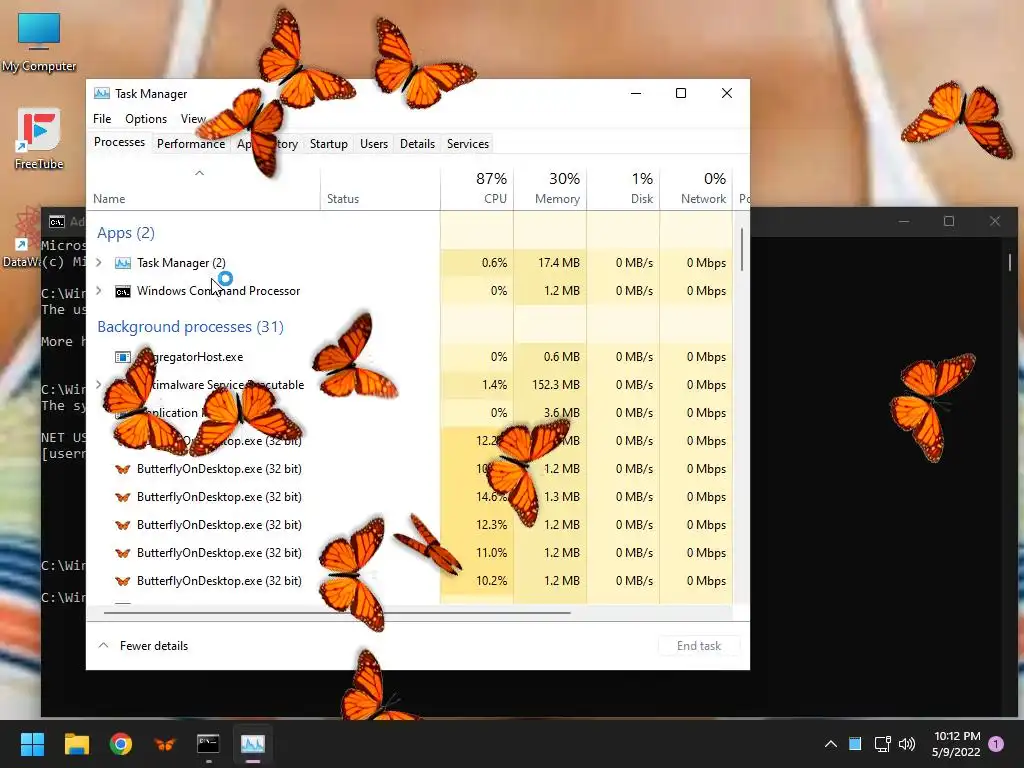Open the File menu in Task Manager
Viewport: 1024px width, 768px height.
click(x=102, y=119)
